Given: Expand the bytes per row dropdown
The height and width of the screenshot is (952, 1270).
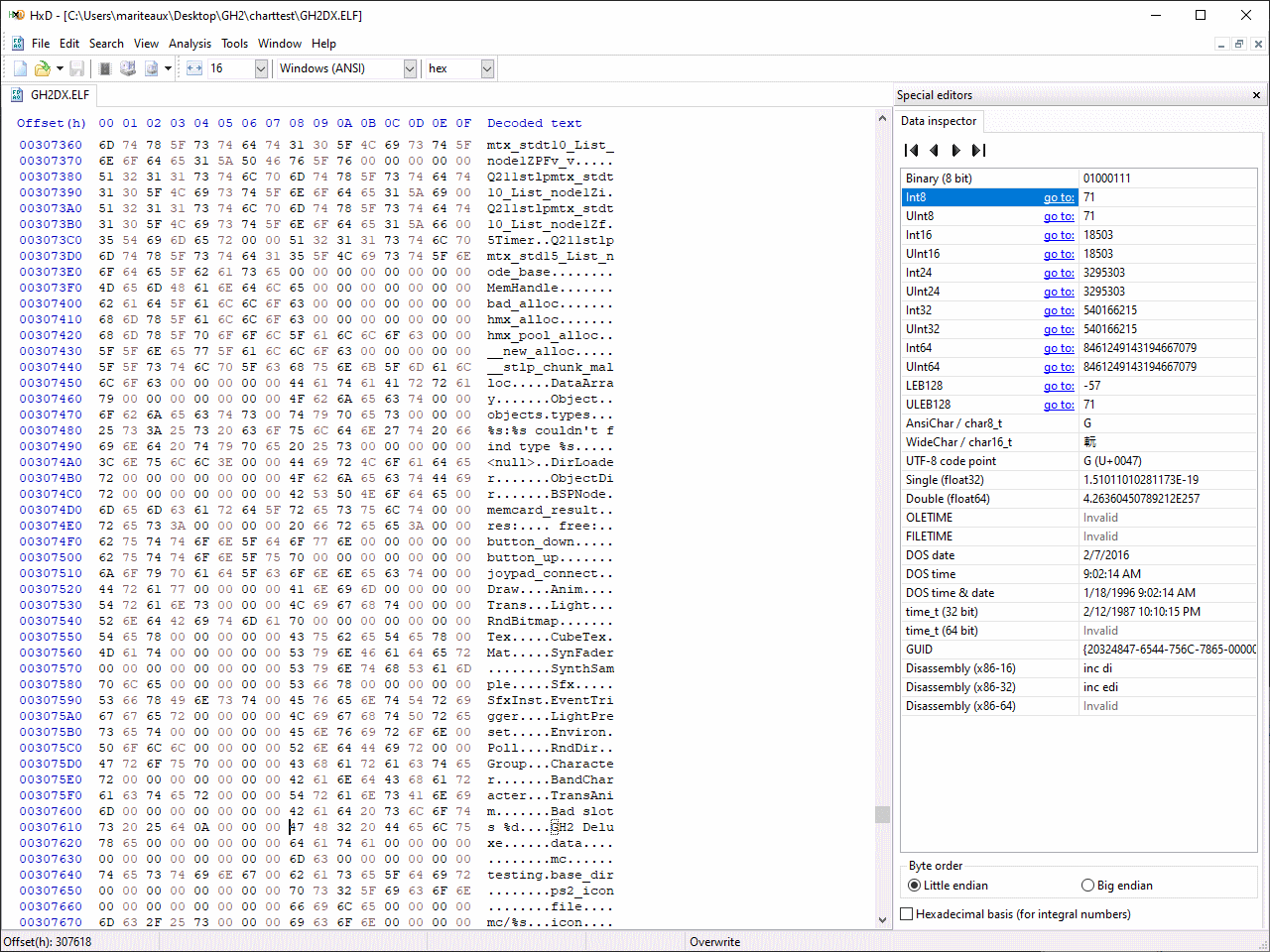Looking at the screenshot, I should (261, 68).
